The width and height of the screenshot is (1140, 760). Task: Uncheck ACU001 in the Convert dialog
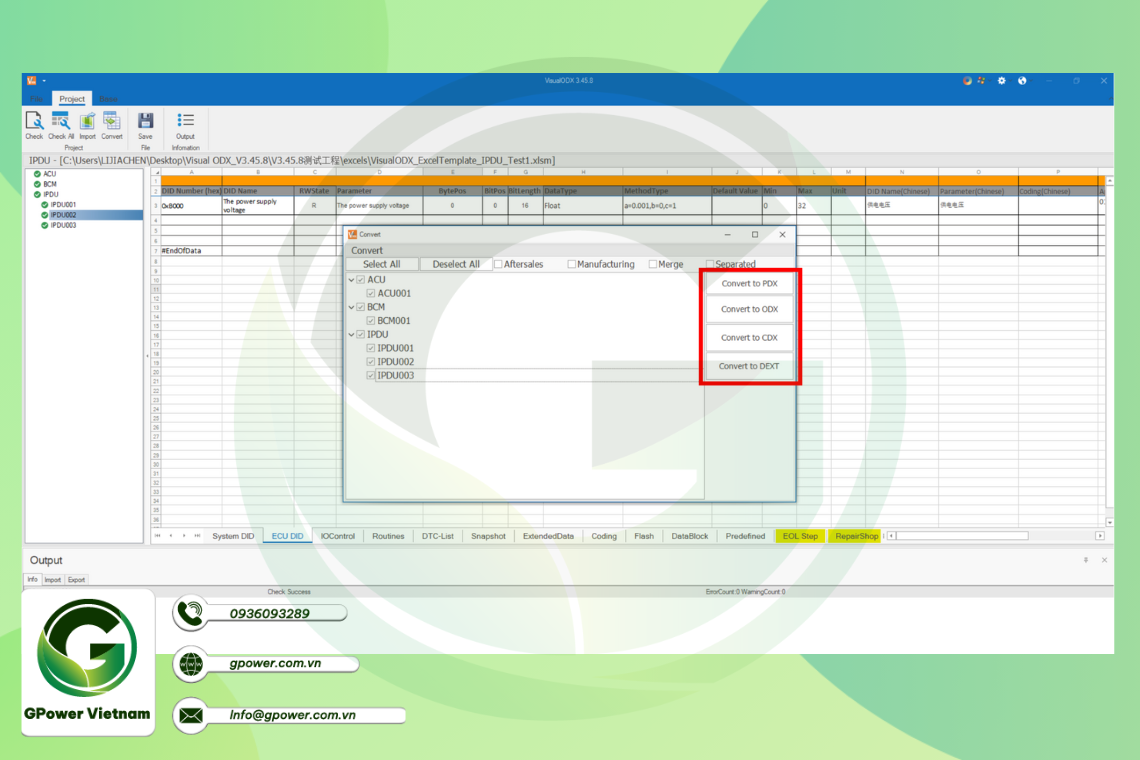371,293
